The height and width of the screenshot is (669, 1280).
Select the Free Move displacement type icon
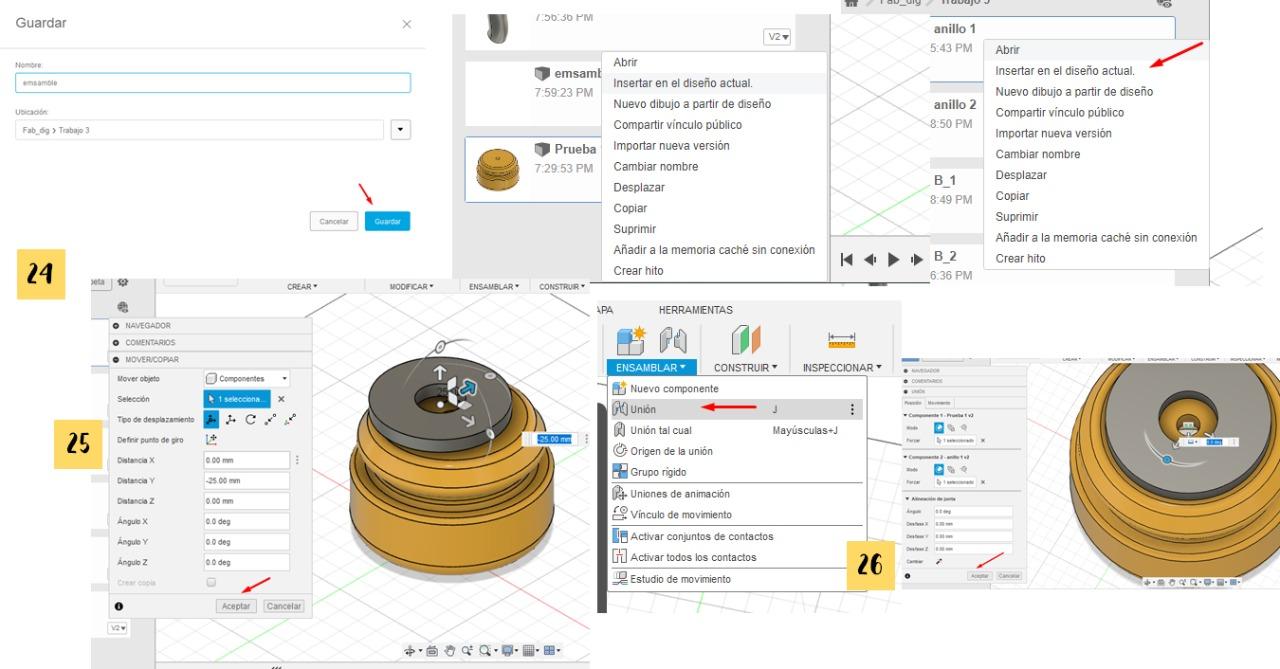[213, 419]
